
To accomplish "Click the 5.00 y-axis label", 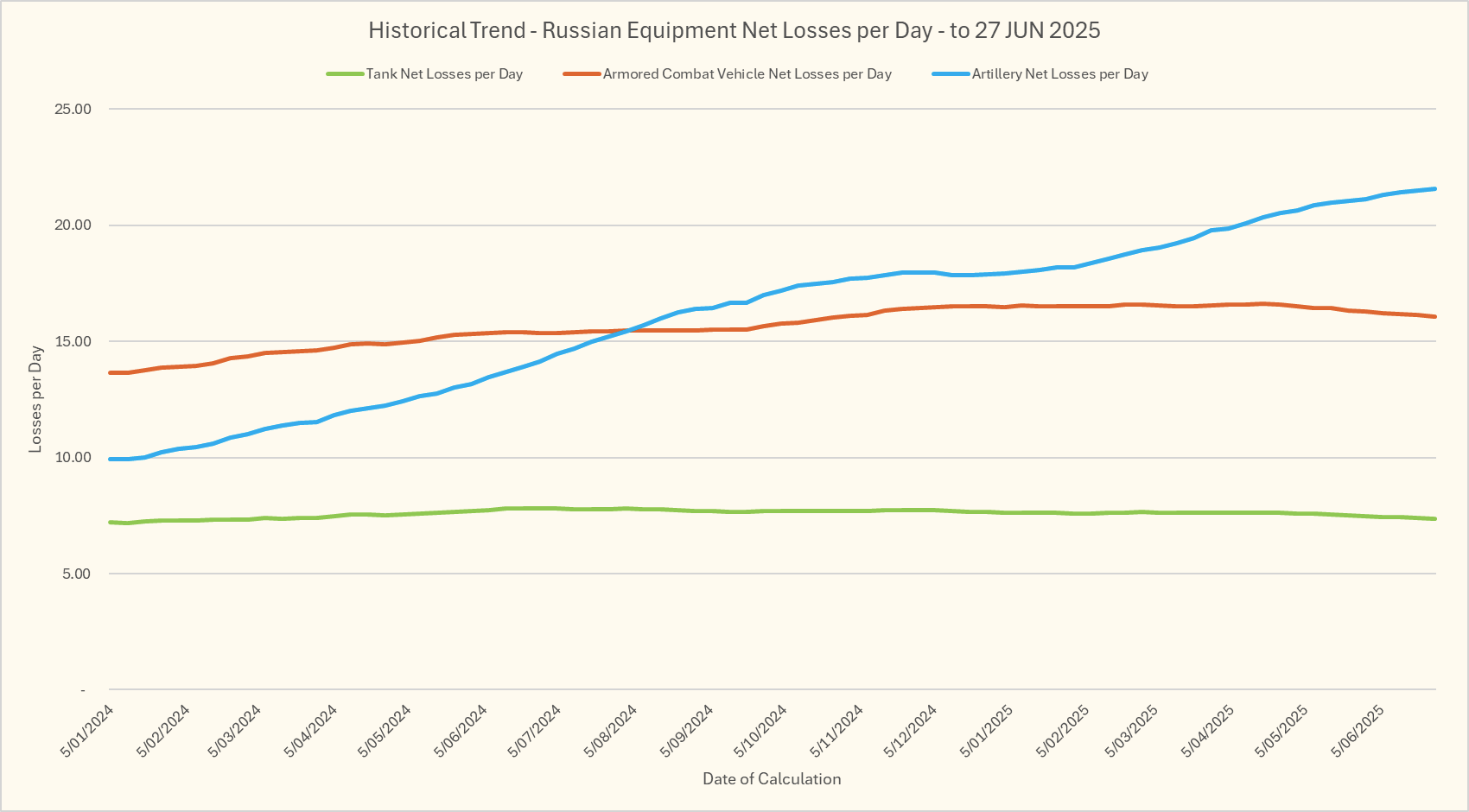I will coord(76,574).
